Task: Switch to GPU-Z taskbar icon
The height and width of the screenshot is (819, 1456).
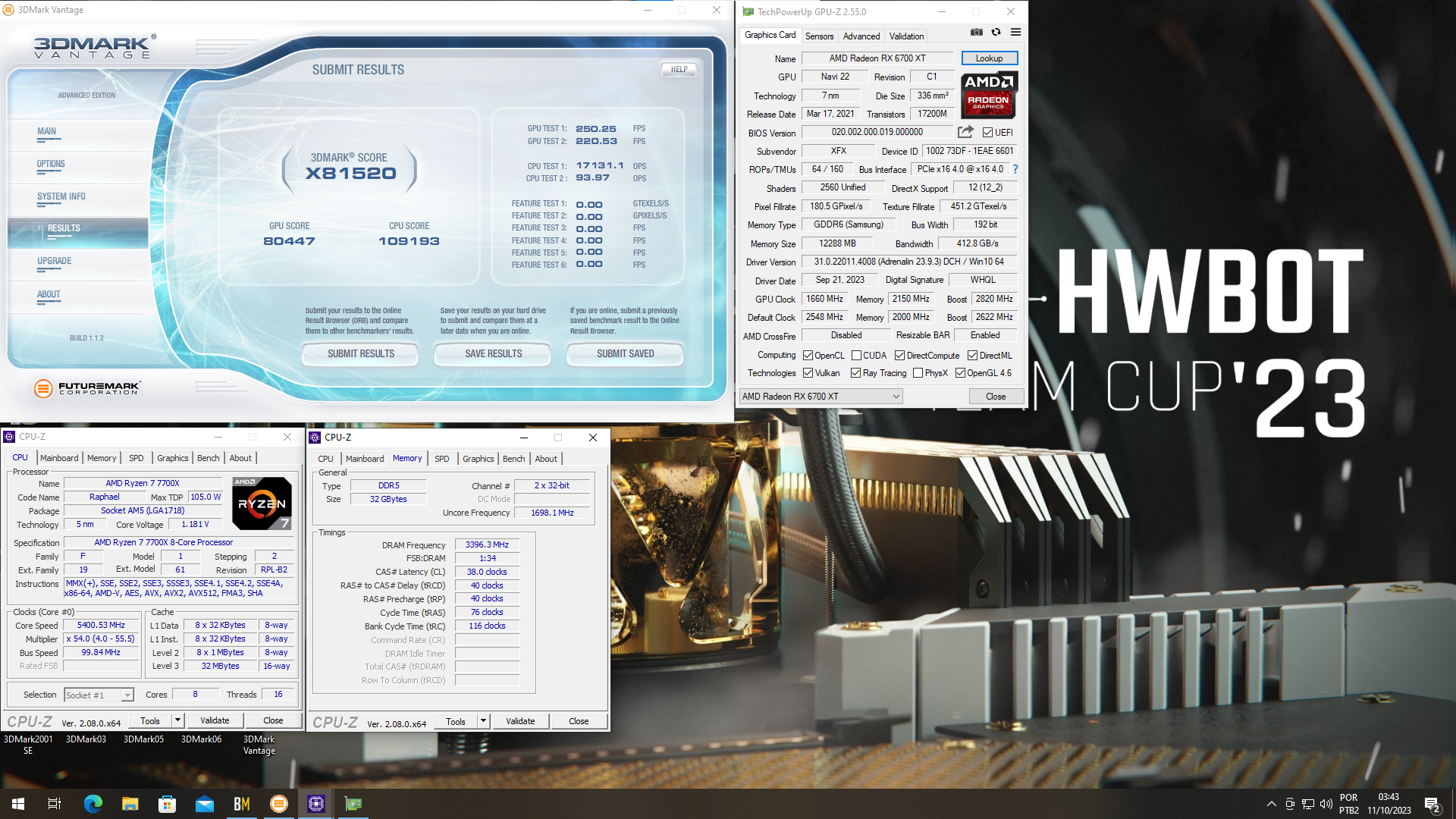Action: [x=353, y=804]
